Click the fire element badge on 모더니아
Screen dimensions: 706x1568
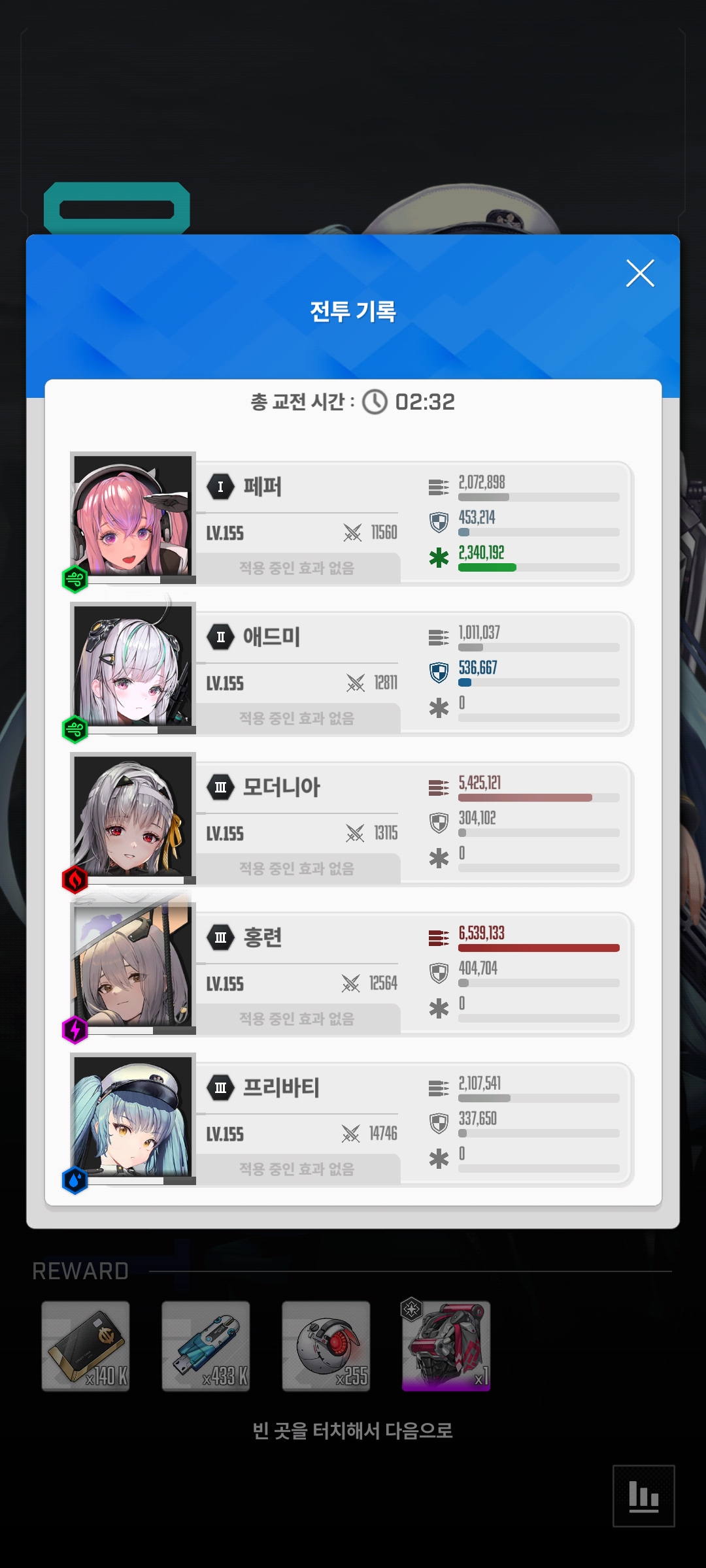point(75,879)
